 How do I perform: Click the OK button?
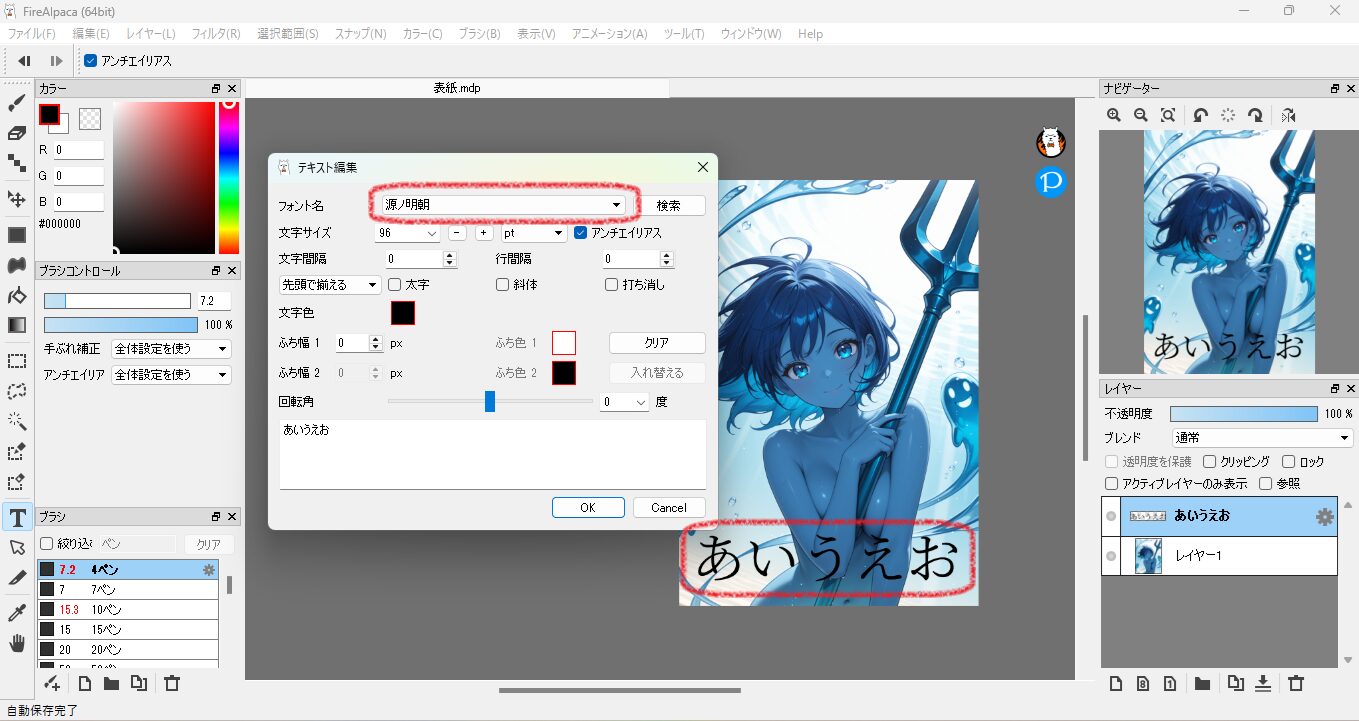pos(588,508)
